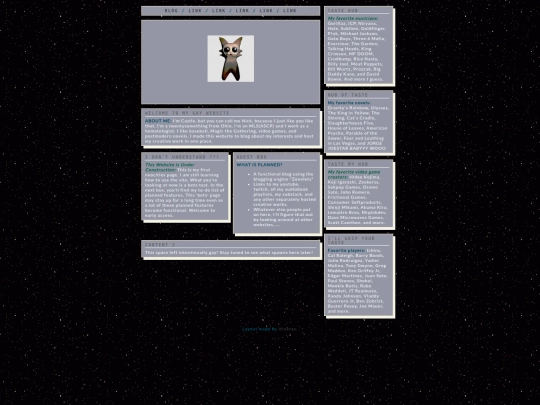Click the "My favorite musicians:" label
This screenshot has width=540, height=405.
pyautogui.click(x=353, y=18)
